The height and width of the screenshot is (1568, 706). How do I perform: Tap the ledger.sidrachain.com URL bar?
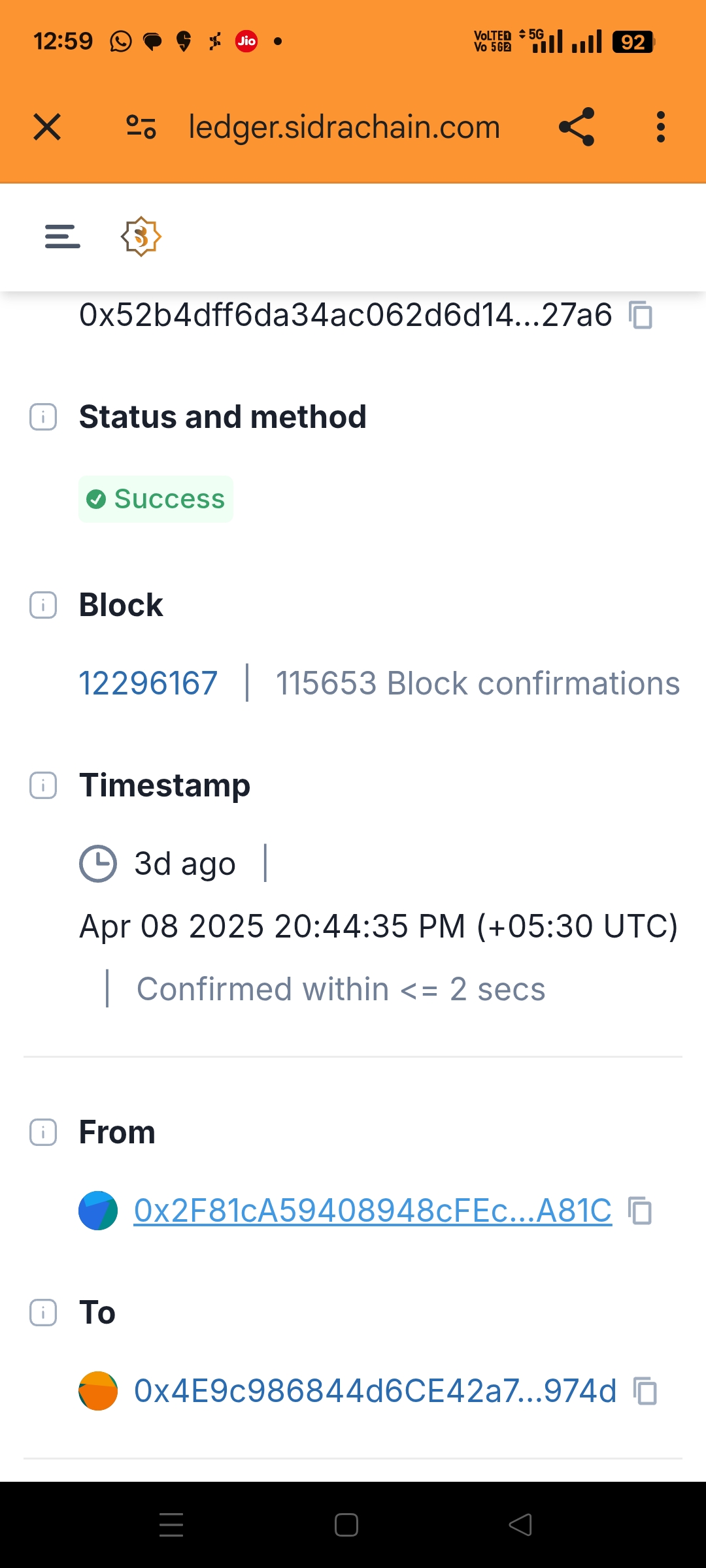[x=344, y=127]
